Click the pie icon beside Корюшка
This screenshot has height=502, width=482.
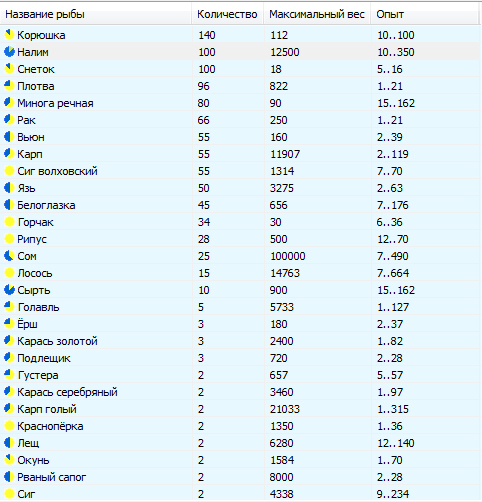tap(9, 35)
